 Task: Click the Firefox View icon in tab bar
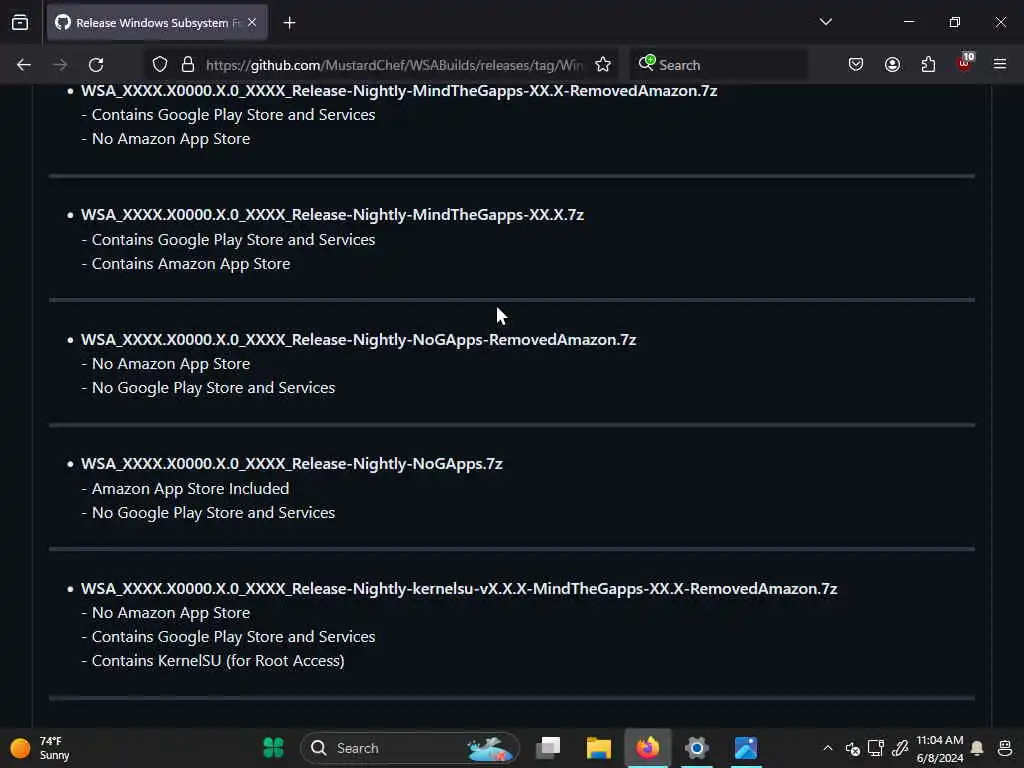coord(20,22)
